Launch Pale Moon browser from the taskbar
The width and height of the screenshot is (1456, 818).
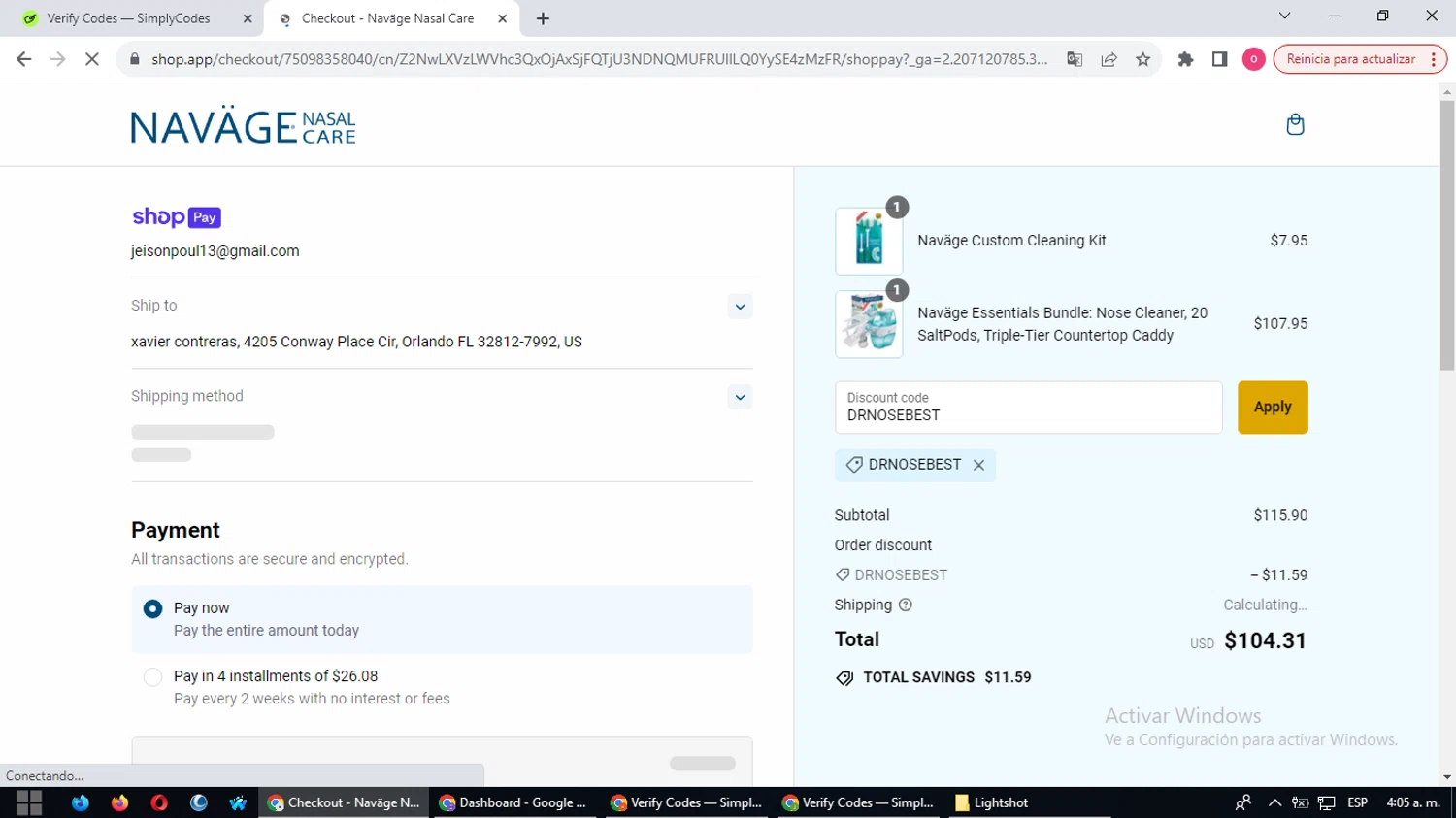[199, 802]
